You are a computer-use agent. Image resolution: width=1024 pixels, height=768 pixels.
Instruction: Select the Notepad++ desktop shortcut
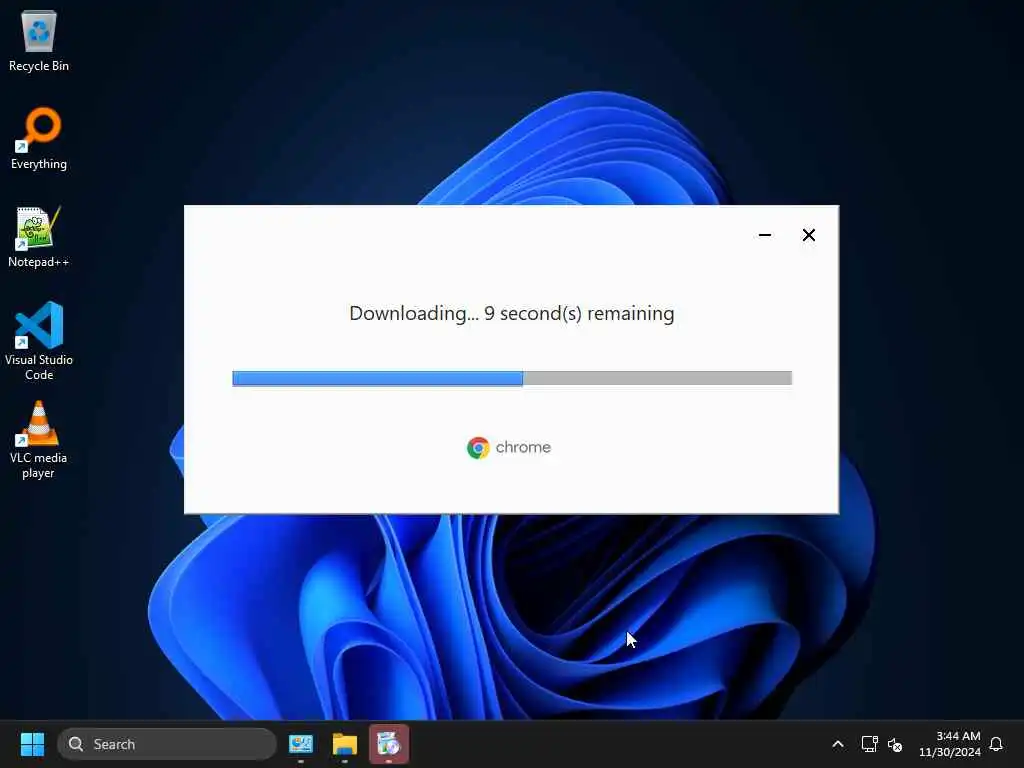pyautogui.click(x=39, y=236)
